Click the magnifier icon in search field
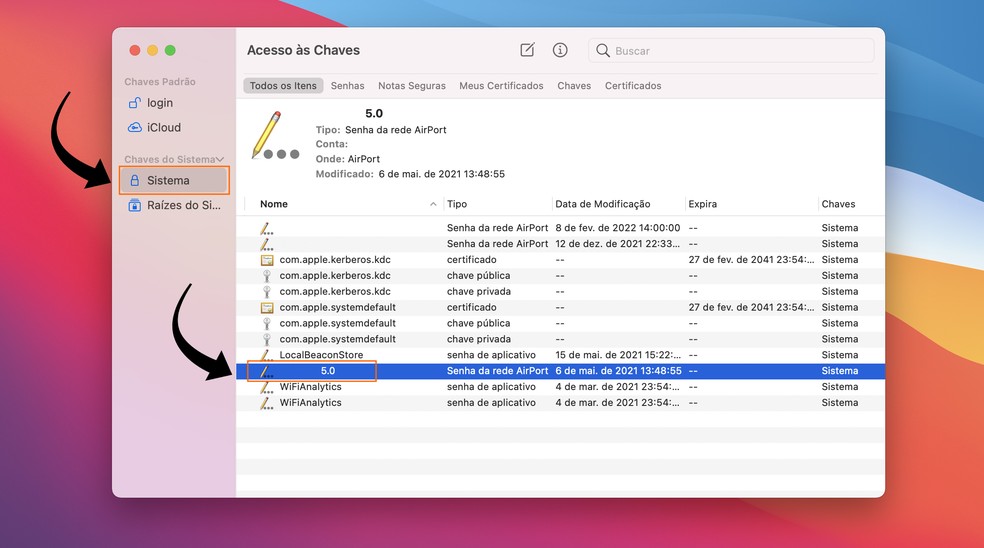The height and width of the screenshot is (548, 984). [603, 50]
